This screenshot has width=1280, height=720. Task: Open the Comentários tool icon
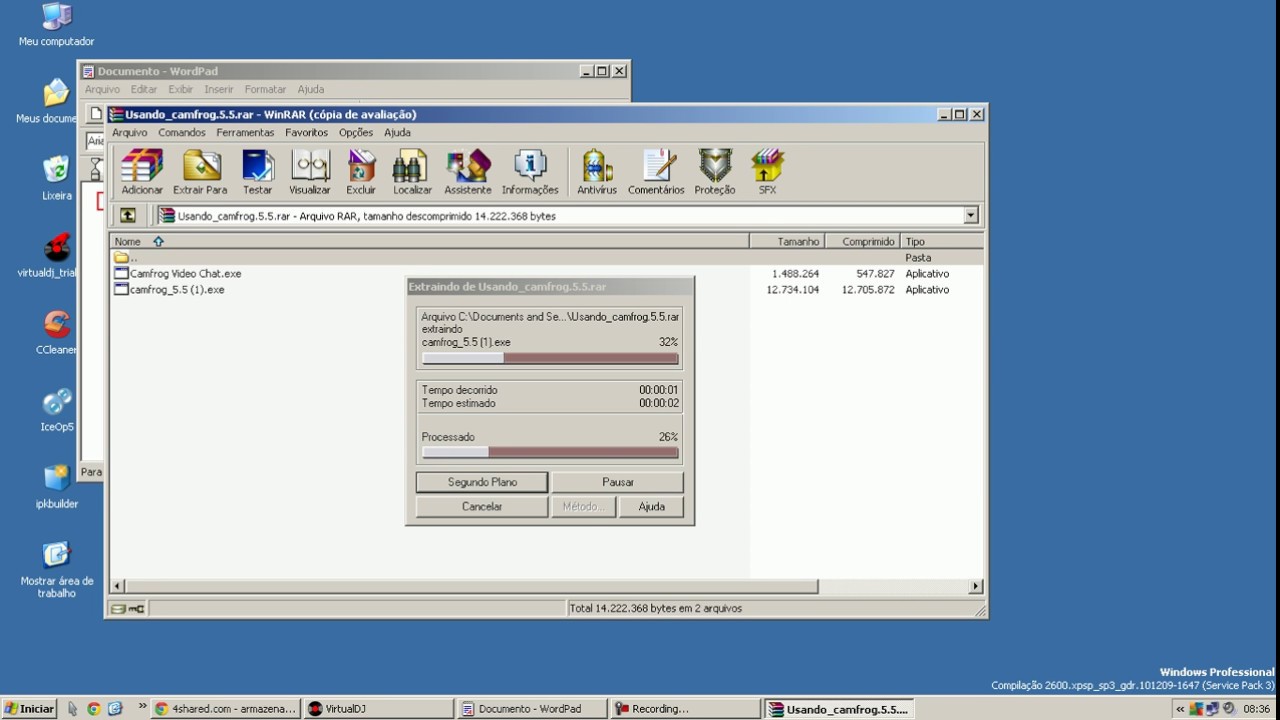tap(656, 172)
